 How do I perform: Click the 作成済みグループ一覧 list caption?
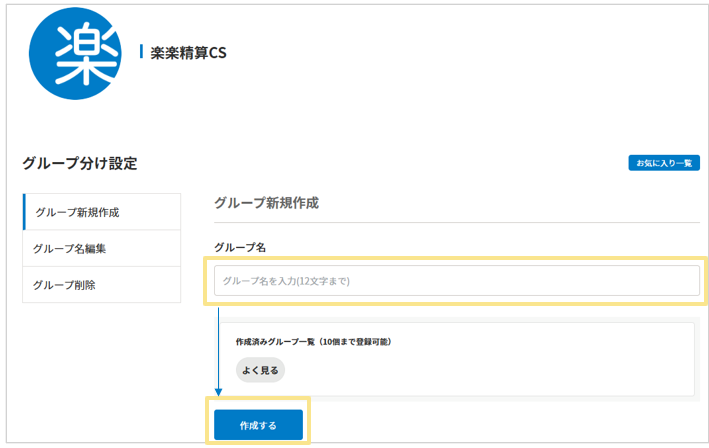(313, 341)
